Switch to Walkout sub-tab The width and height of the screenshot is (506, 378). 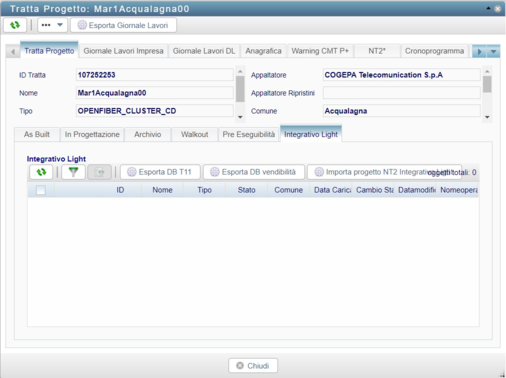pos(195,134)
